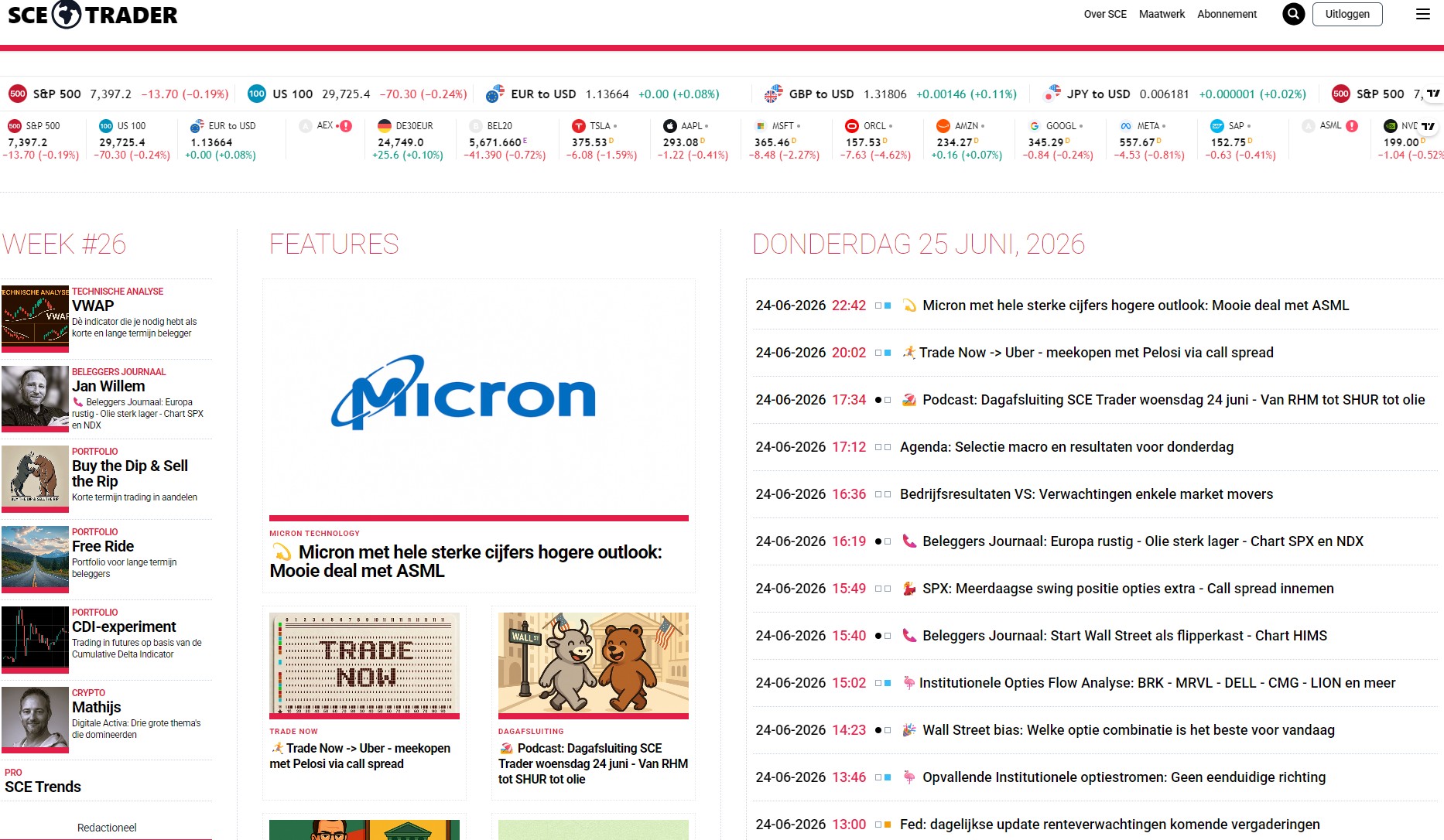This screenshot has width=1444, height=840.
Task: Open the Abonnement menu item
Action: (1227, 14)
